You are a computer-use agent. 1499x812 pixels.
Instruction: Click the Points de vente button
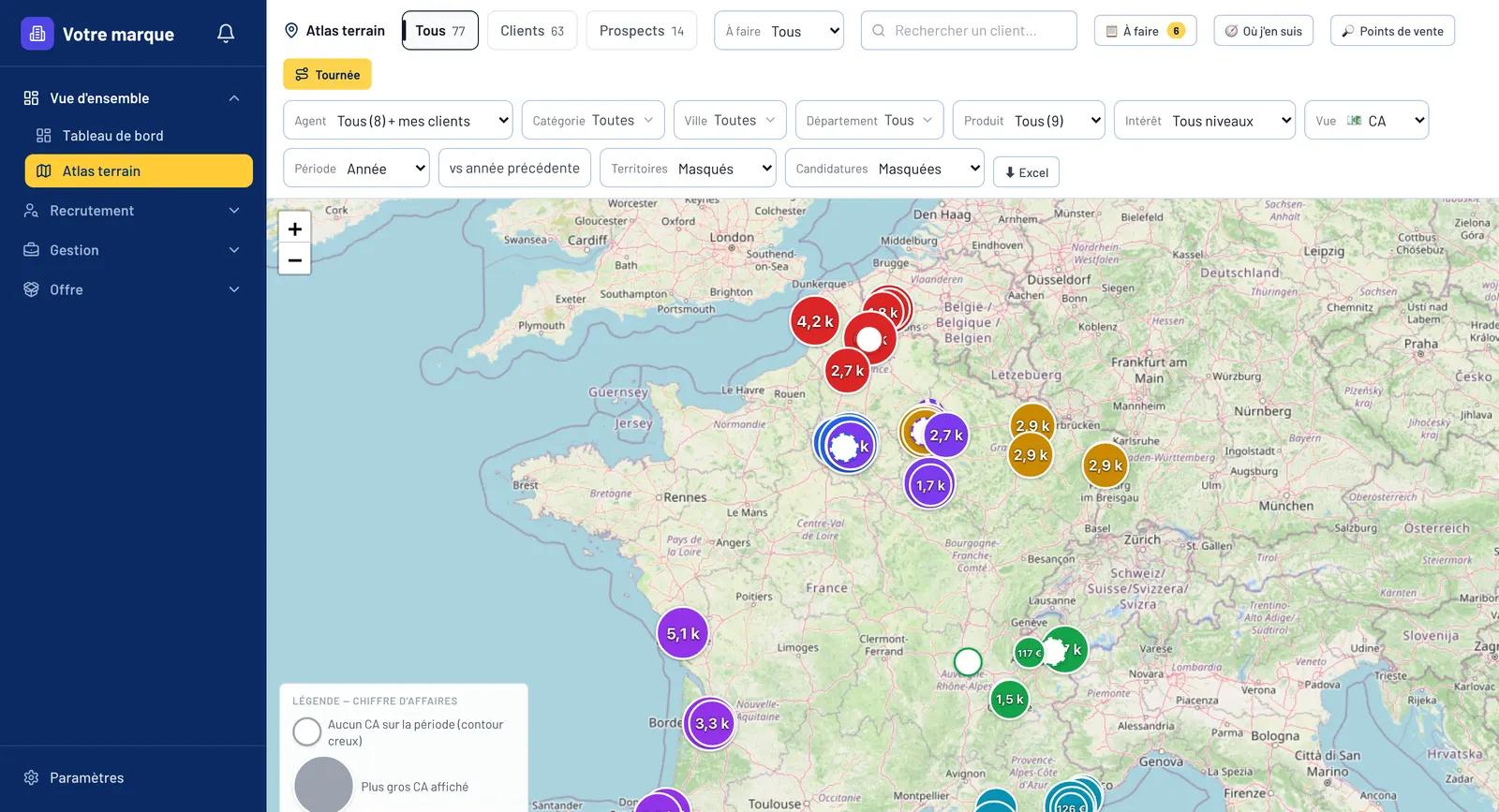[1392, 31]
